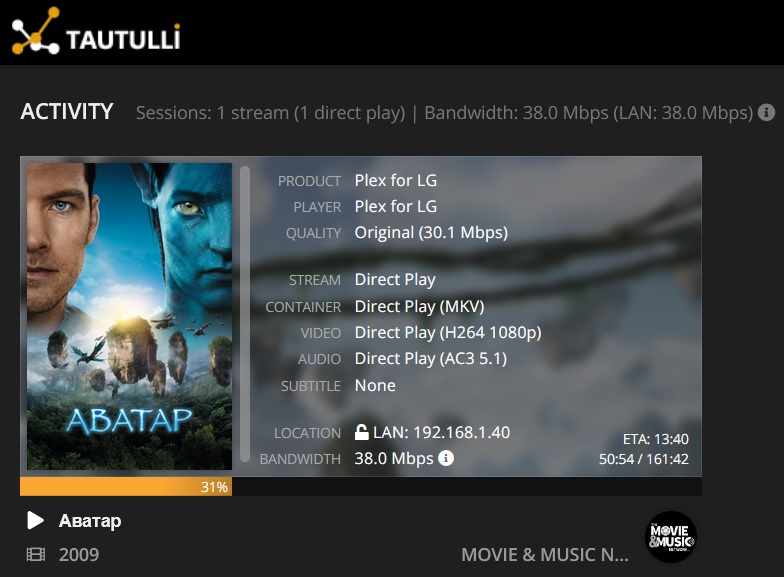This screenshot has width=784, height=577.
Task: Click the film strip icon beside 2009
Action: point(36,554)
